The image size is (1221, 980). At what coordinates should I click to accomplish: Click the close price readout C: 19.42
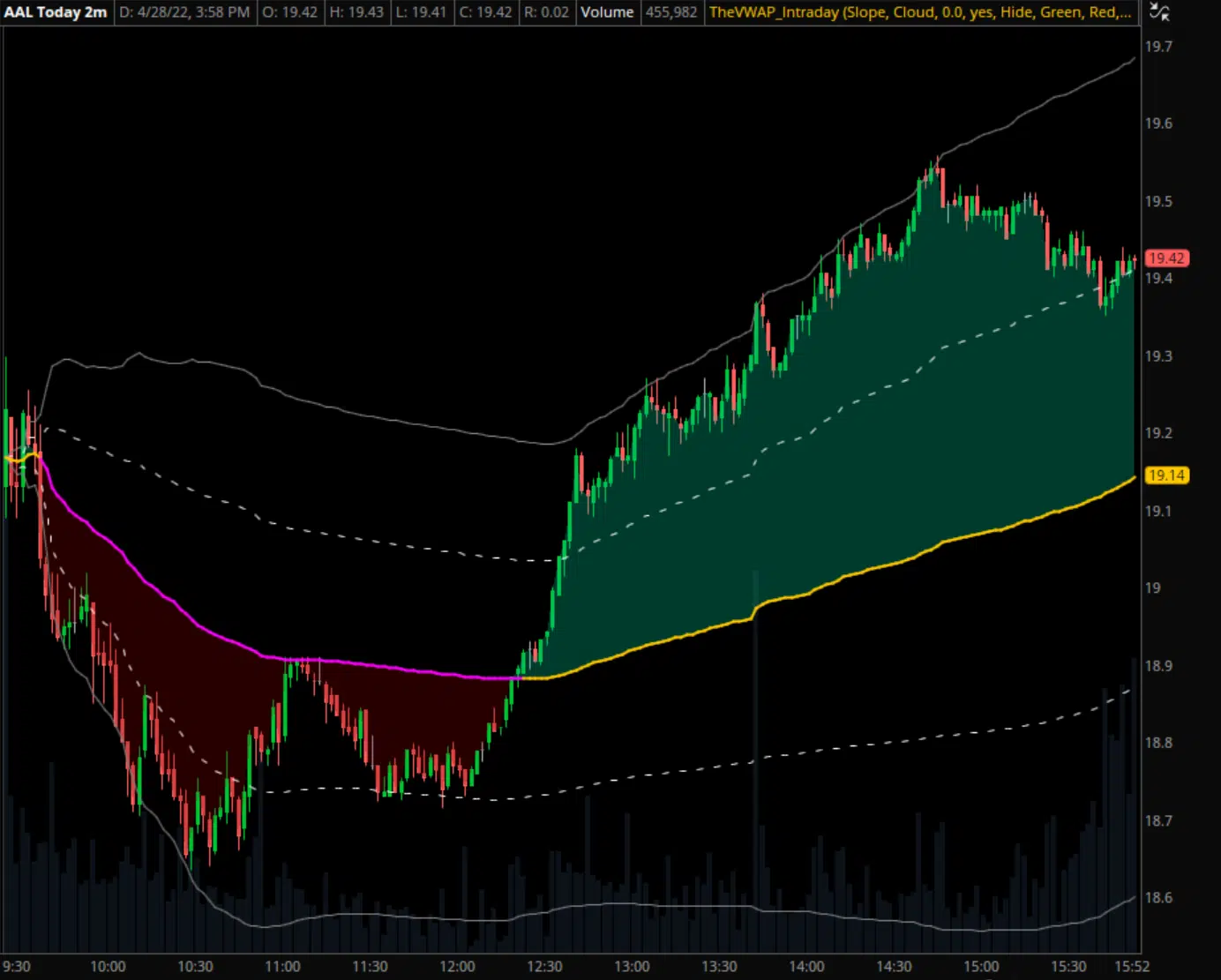[485, 12]
